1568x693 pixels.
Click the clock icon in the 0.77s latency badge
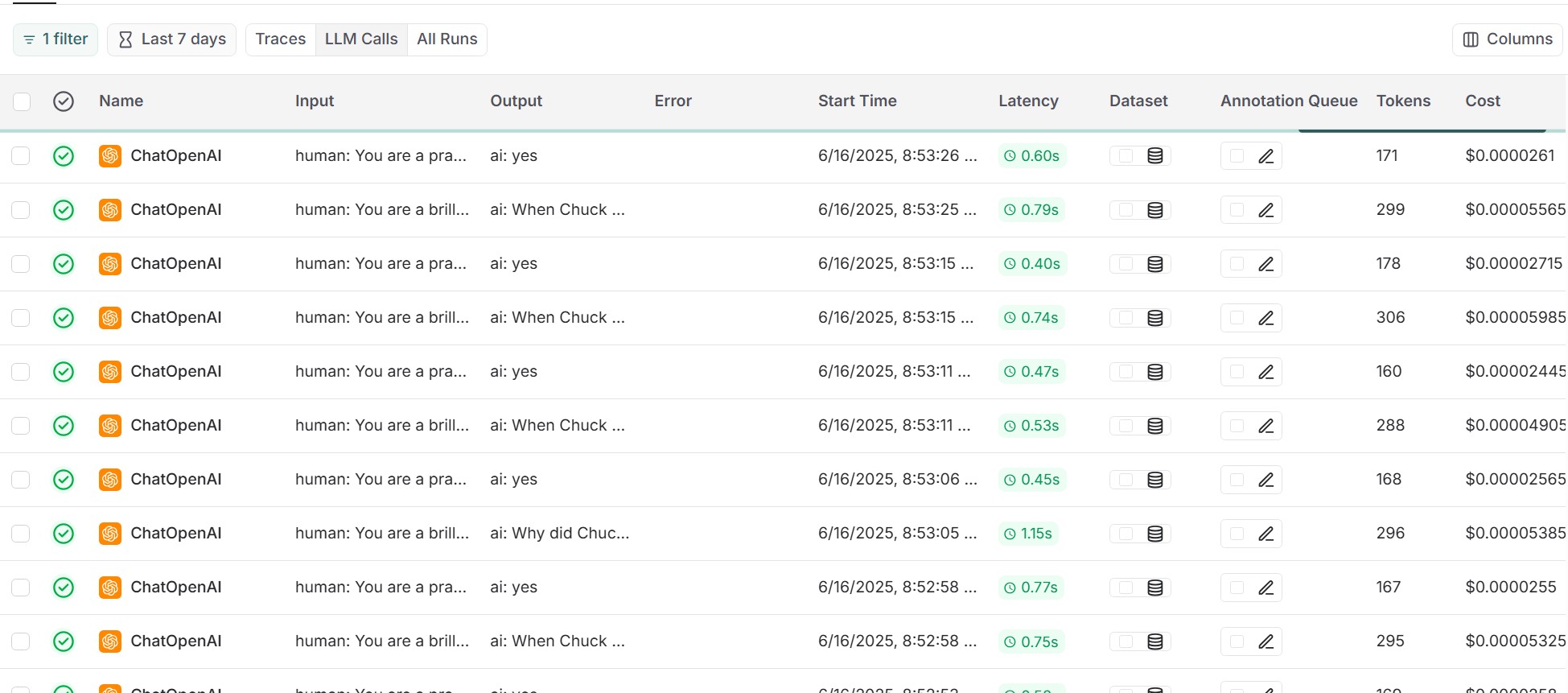[x=1010, y=588]
